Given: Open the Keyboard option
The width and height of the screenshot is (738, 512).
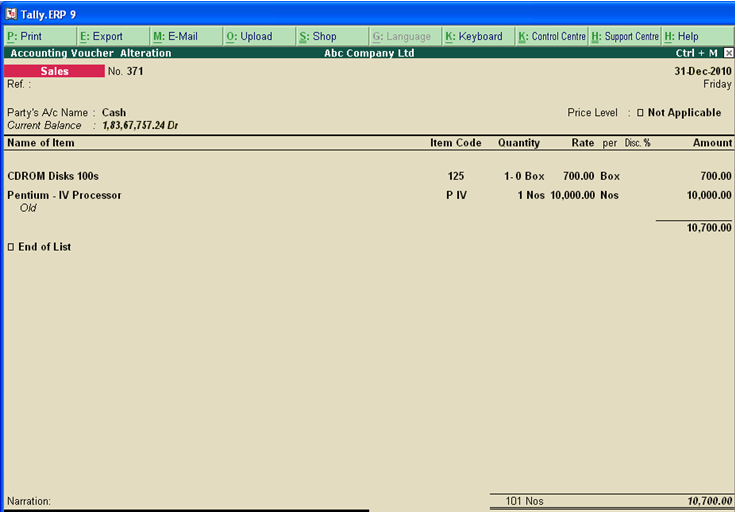Looking at the screenshot, I should click(479, 36).
